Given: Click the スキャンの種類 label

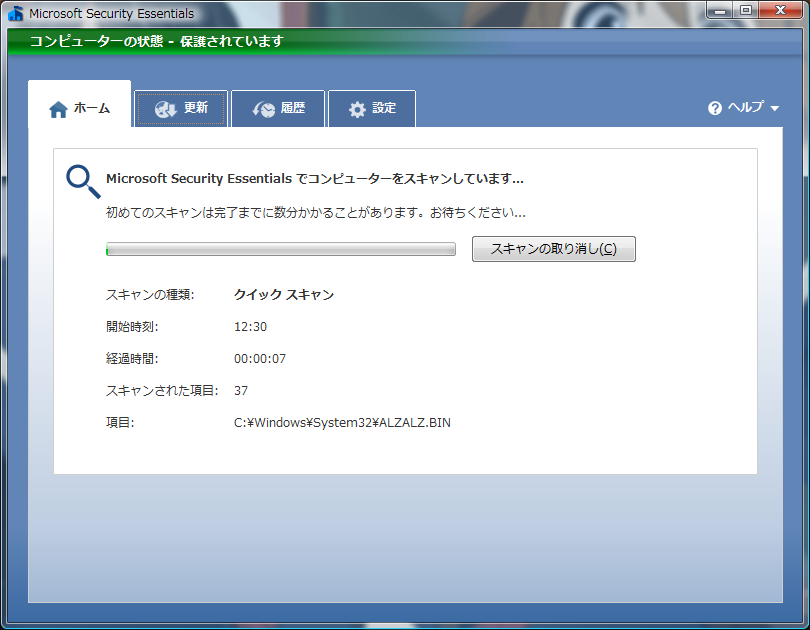Looking at the screenshot, I should click(x=150, y=295).
